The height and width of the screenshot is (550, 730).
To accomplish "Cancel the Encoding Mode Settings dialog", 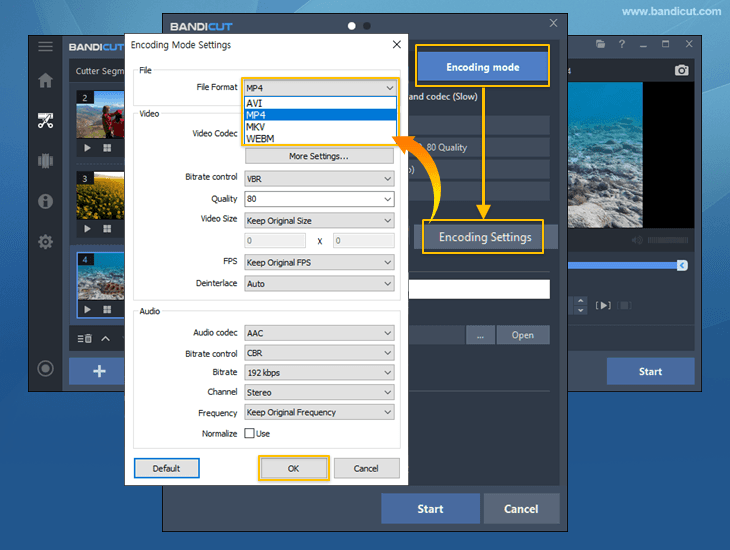I will (x=366, y=468).
